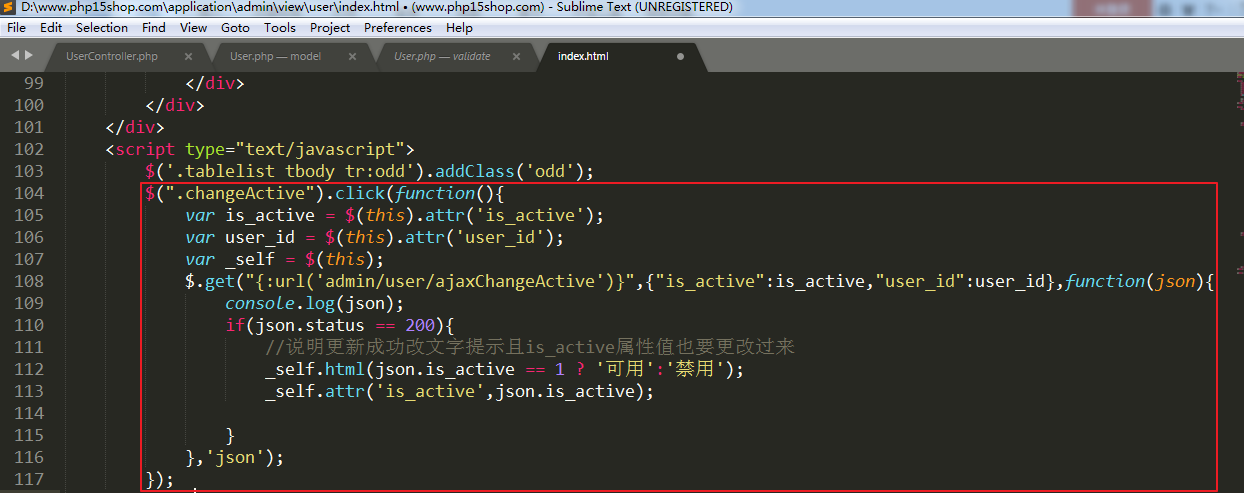Click the left tab navigation arrow

[14, 55]
